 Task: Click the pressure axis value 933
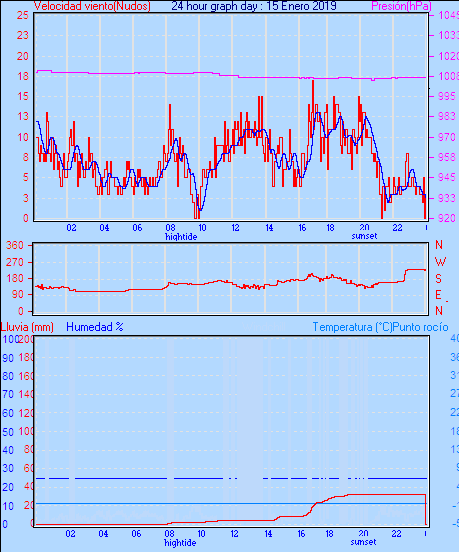click(x=448, y=198)
